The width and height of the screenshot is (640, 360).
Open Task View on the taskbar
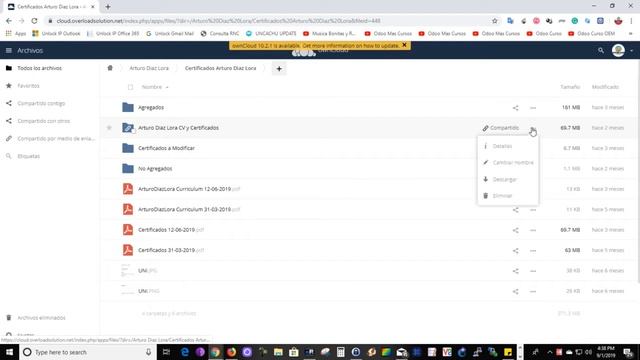click(x=166, y=352)
